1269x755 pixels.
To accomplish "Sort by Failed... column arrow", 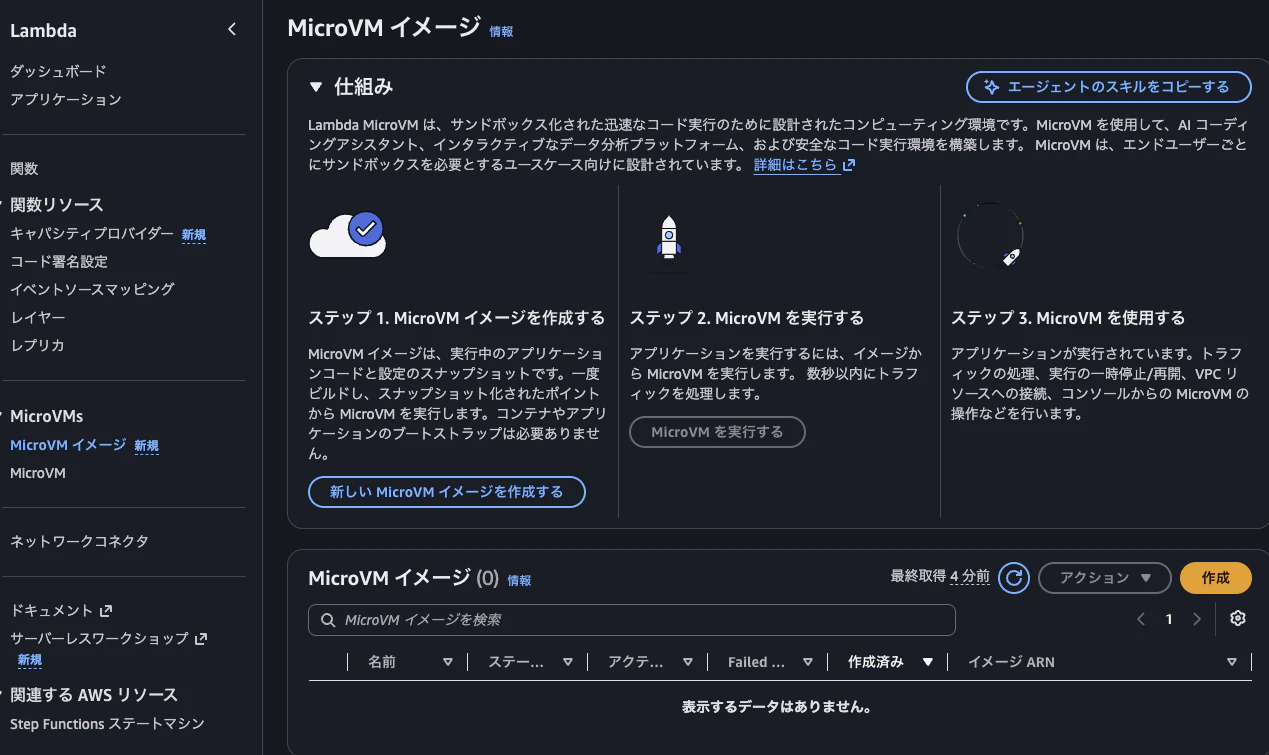I will (807, 662).
